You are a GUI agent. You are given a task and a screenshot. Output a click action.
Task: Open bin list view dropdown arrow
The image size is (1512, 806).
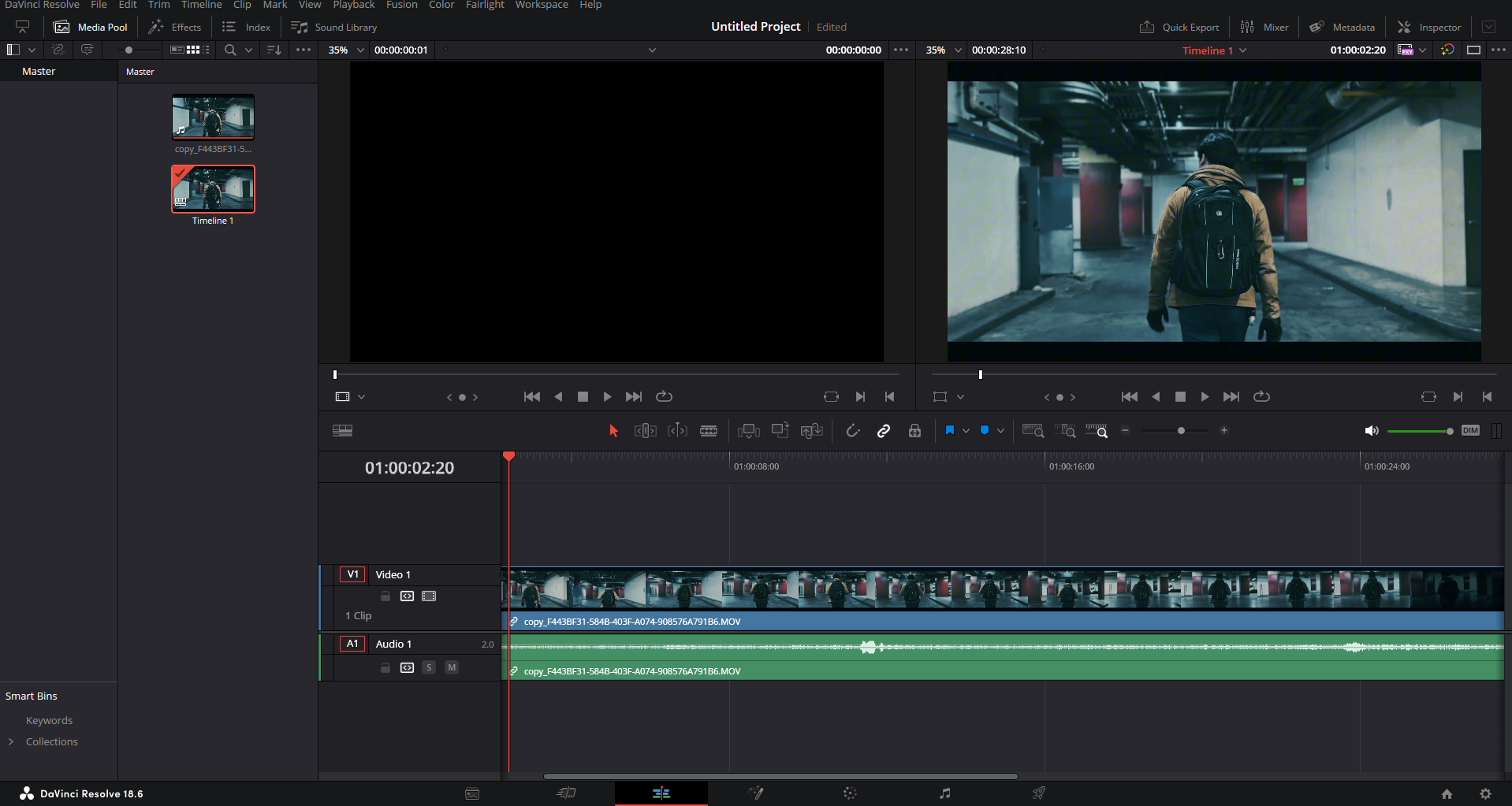coord(32,50)
